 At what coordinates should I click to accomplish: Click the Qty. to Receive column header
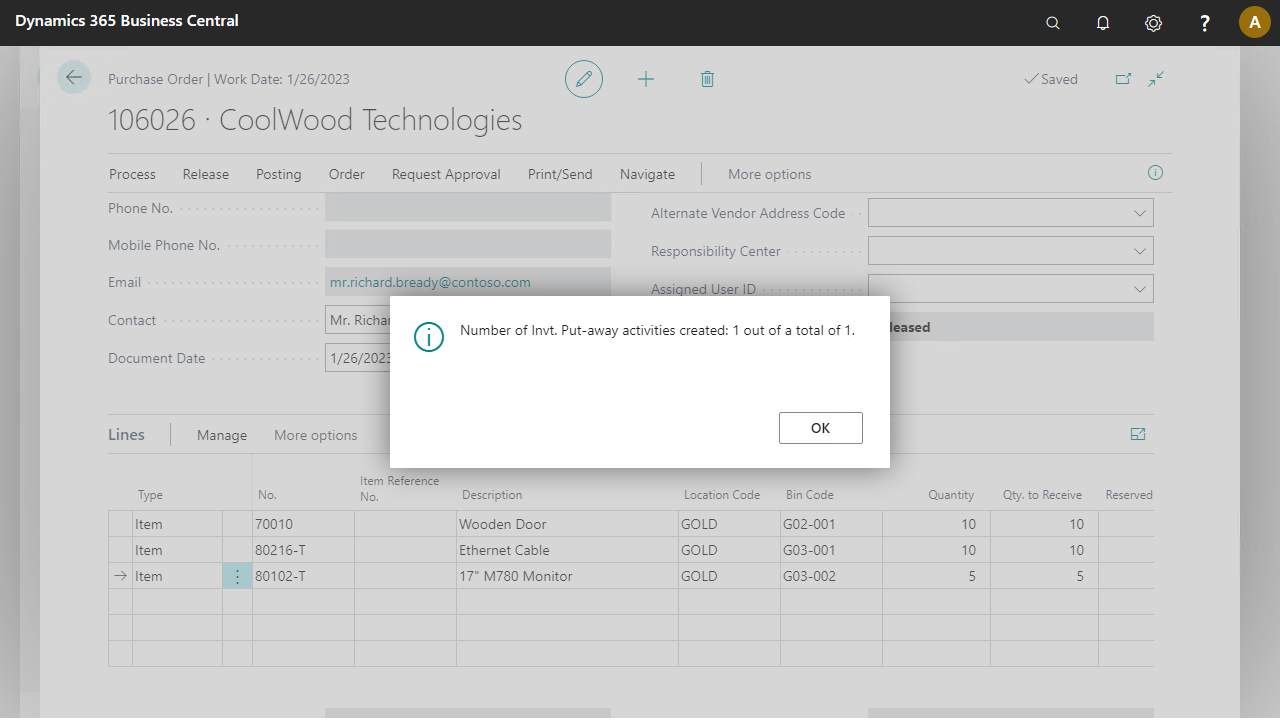coord(1042,495)
